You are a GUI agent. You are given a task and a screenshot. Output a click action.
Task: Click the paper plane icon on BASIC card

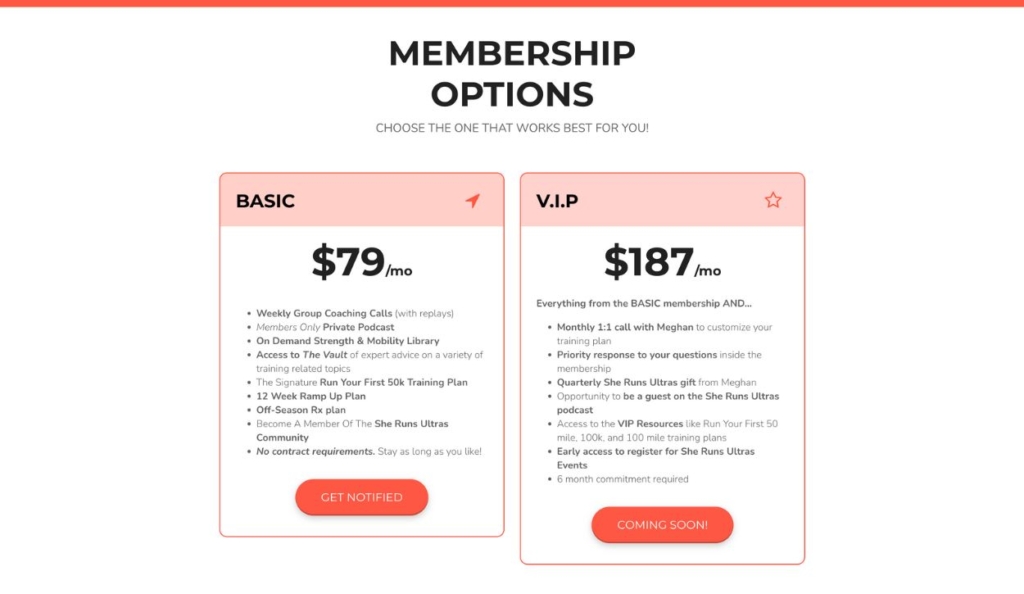click(473, 200)
